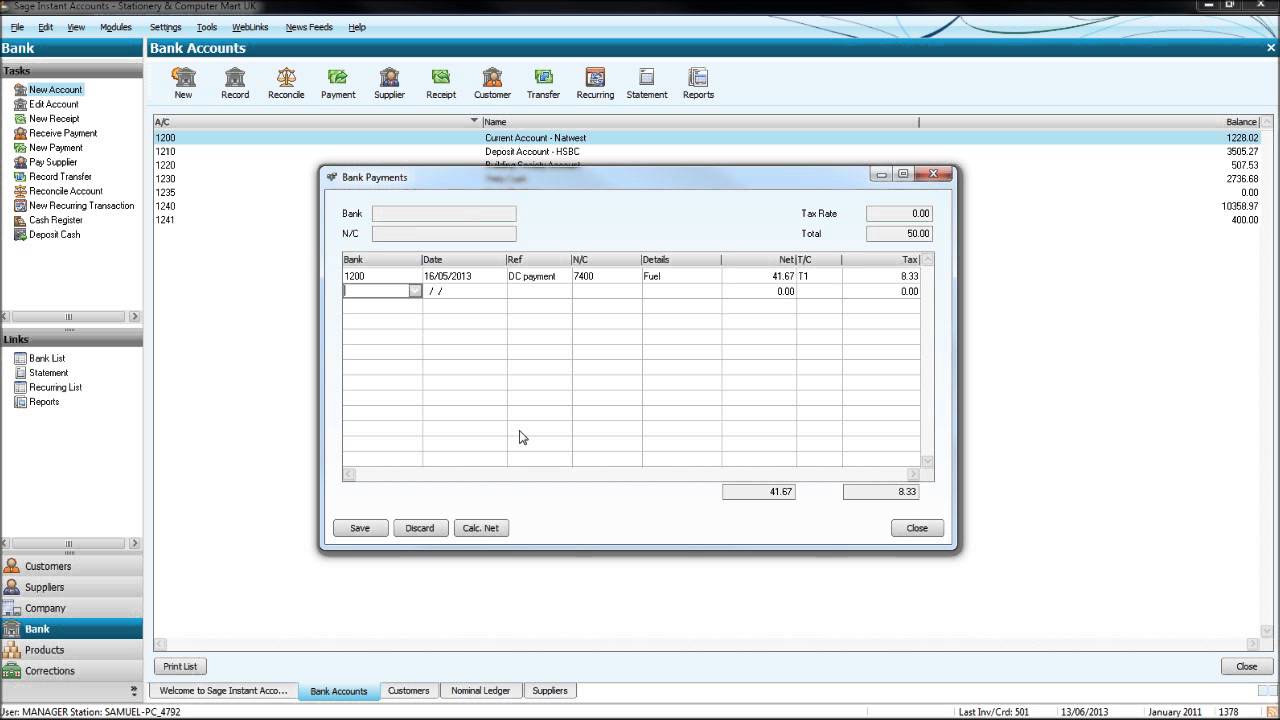Click the payments grid vertical scrollbar down arrow

pyautogui.click(x=927, y=461)
